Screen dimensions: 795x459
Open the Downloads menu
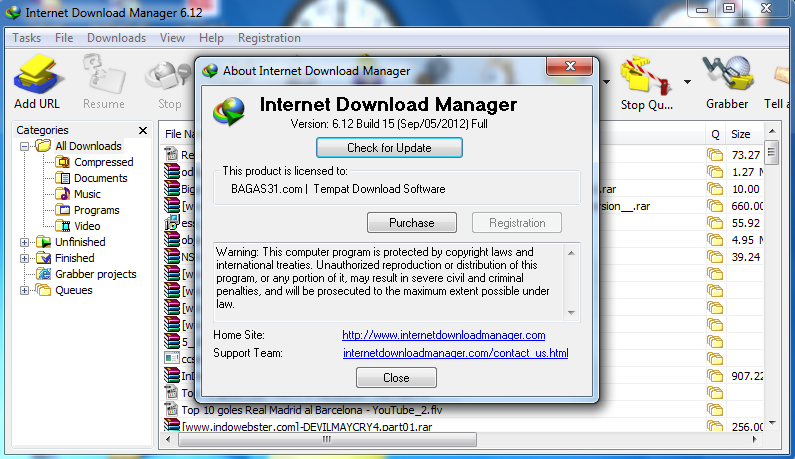tap(116, 38)
